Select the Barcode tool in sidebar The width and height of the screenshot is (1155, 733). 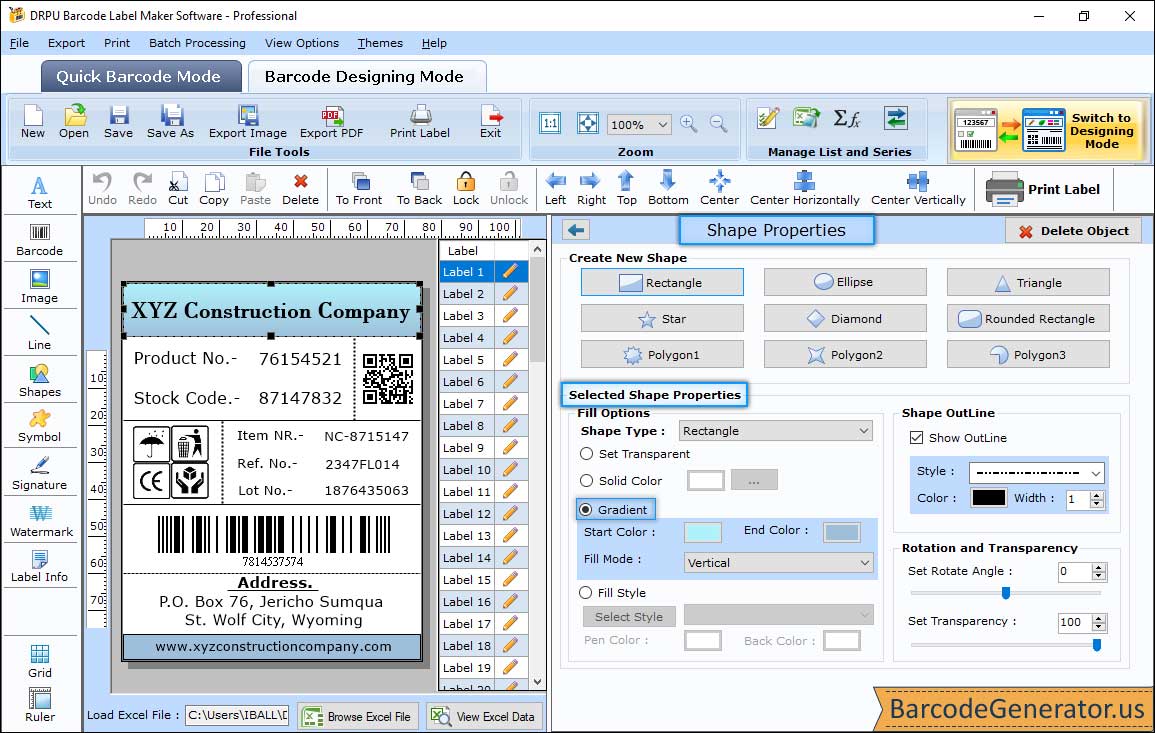40,240
